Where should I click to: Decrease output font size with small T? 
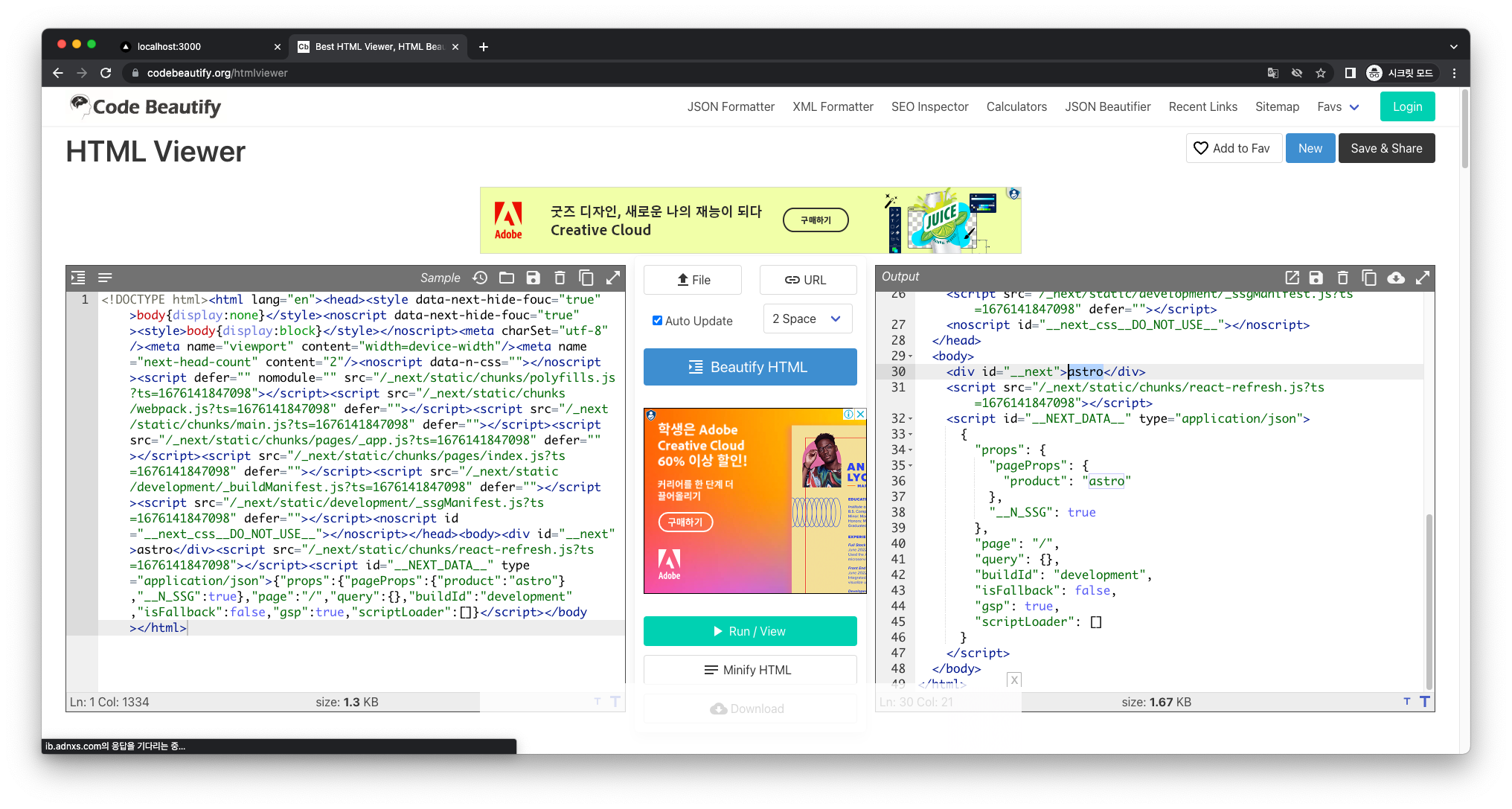pyautogui.click(x=1406, y=701)
